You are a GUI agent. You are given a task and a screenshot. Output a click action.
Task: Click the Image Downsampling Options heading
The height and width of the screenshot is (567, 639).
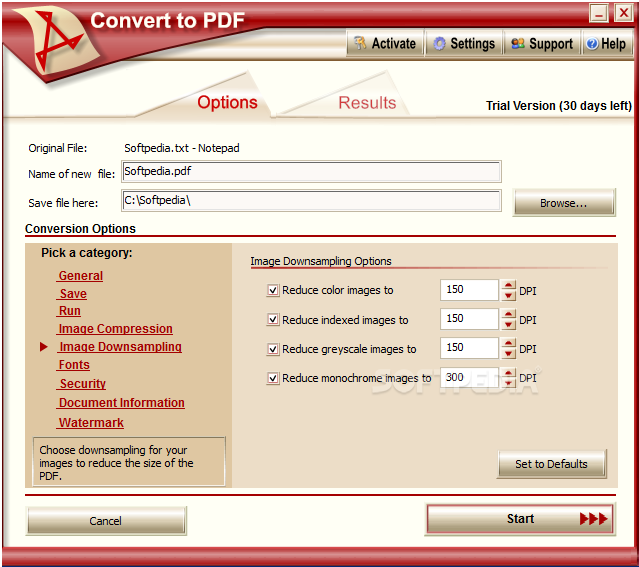(321, 261)
